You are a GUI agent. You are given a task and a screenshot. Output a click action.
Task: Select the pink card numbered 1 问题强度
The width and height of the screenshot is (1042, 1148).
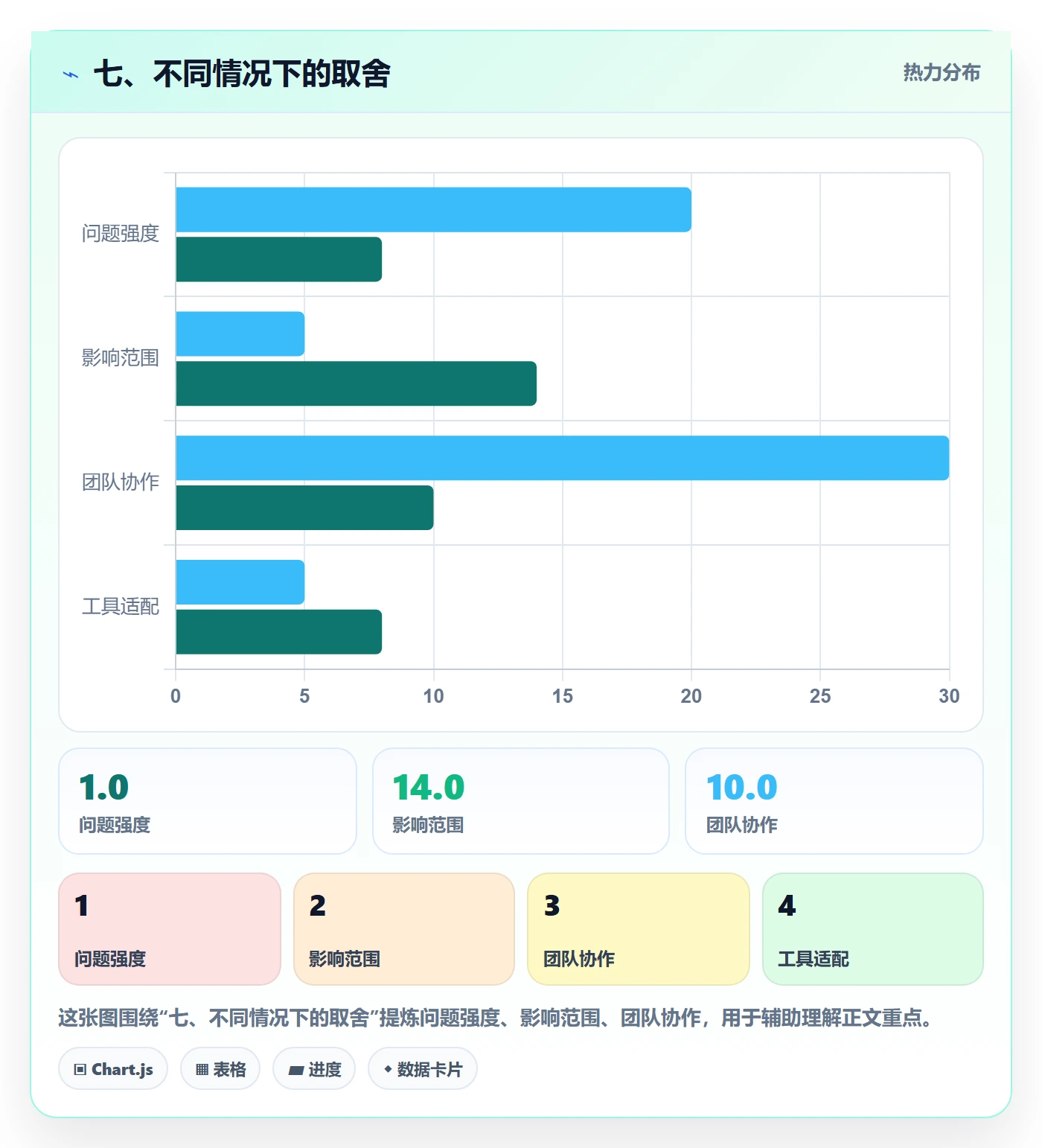pos(170,929)
